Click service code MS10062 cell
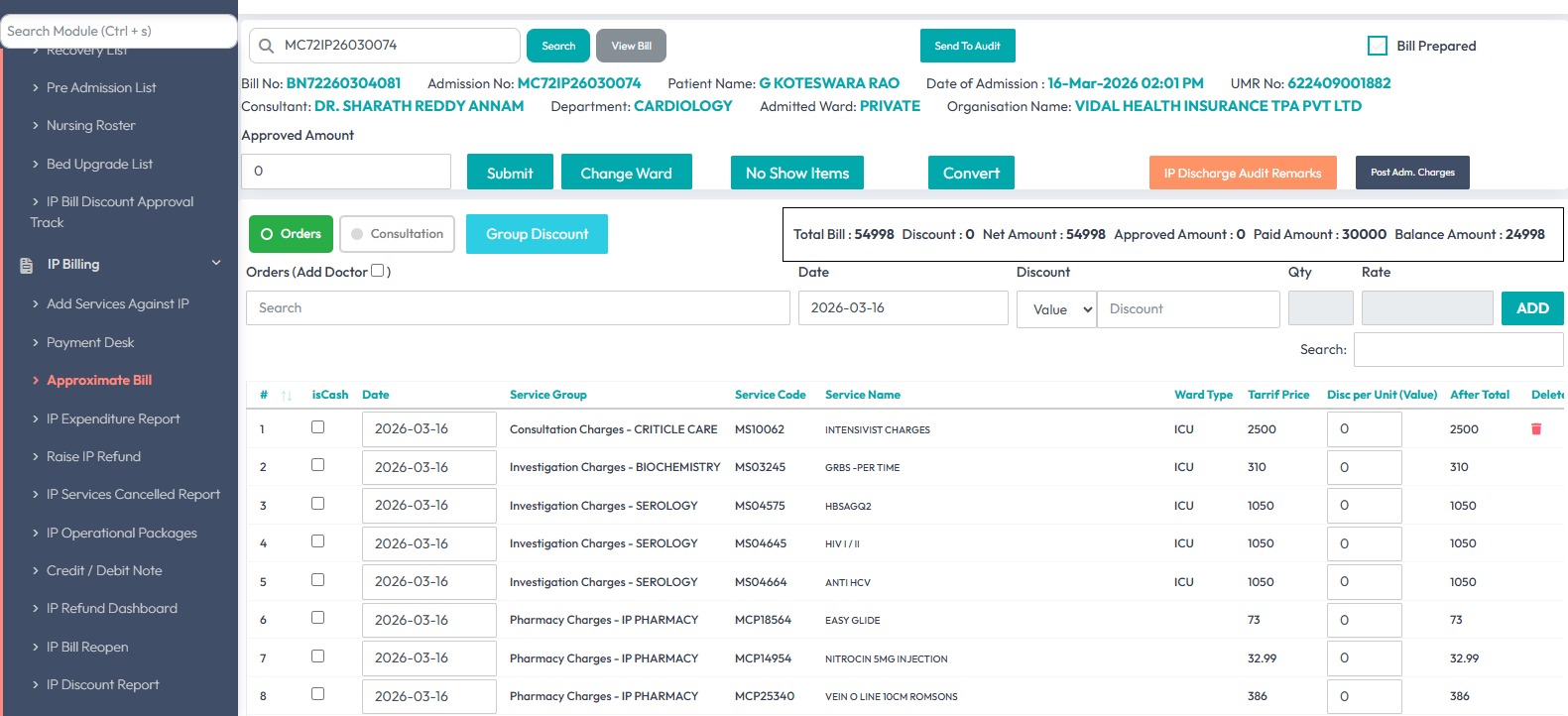The image size is (1568, 716). pyautogui.click(x=760, y=429)
